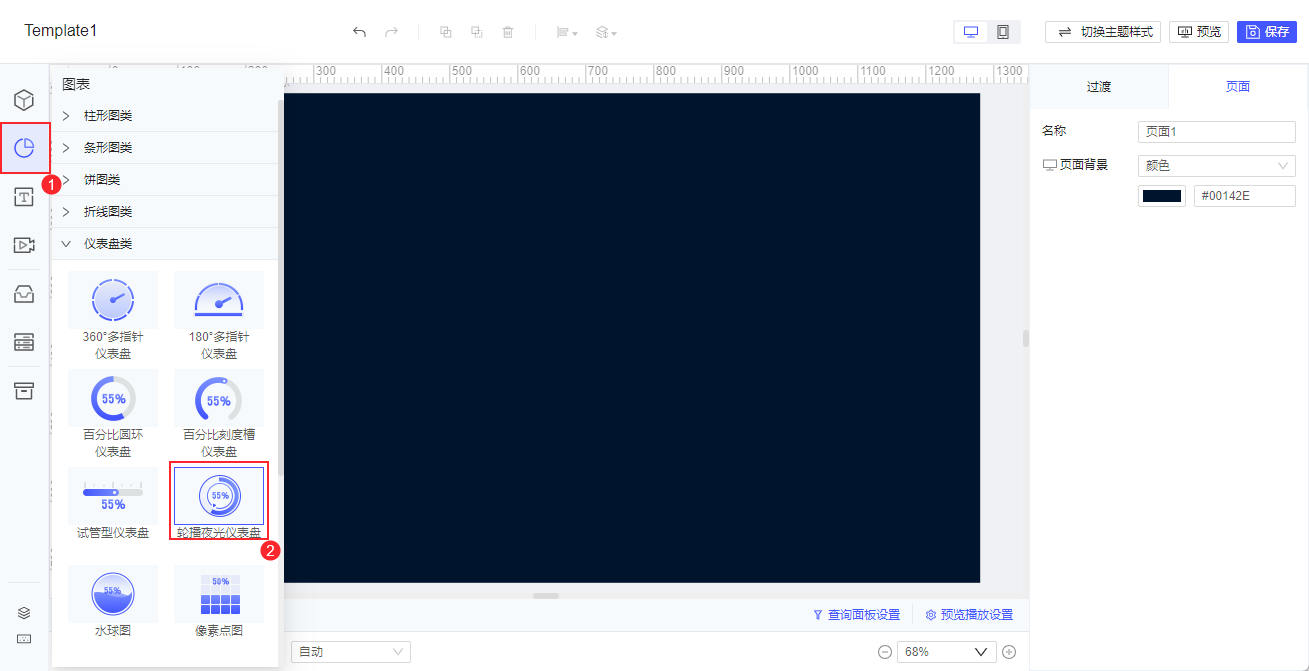Open the alignment options dropdown

pyautogui.click(x=567, y=32)
